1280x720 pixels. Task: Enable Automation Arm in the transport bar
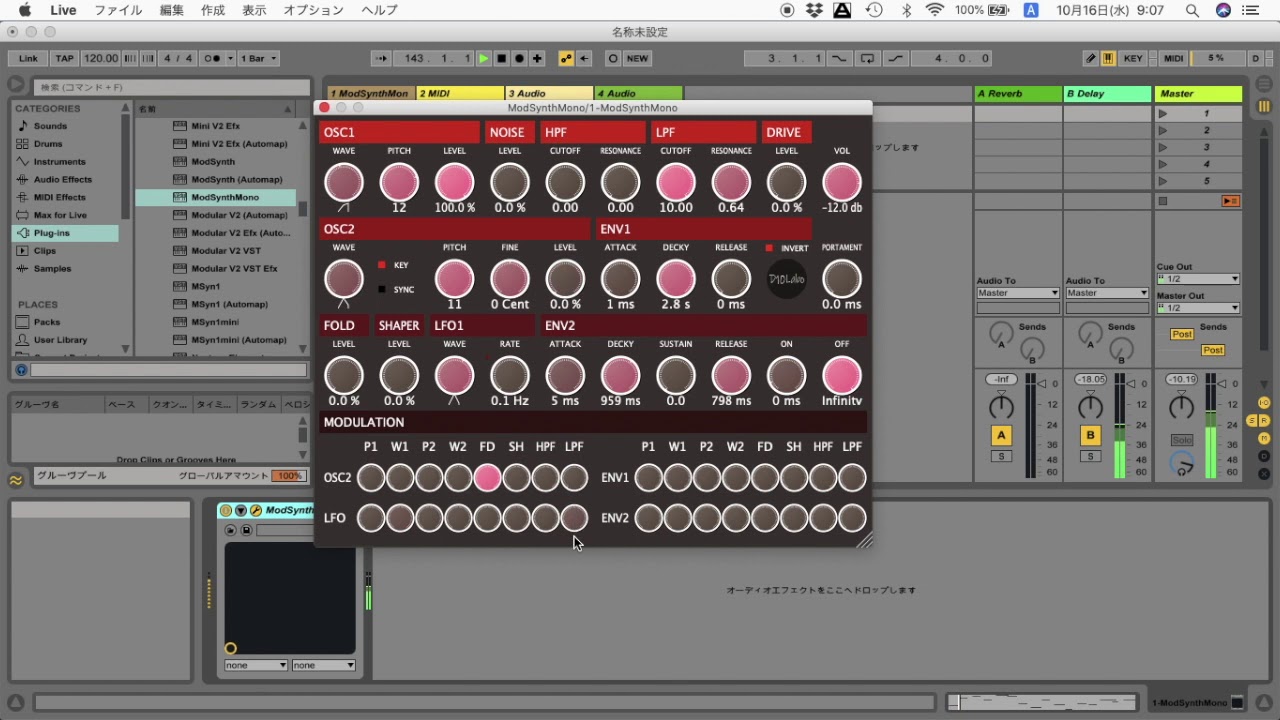click(x=566, y=58)
